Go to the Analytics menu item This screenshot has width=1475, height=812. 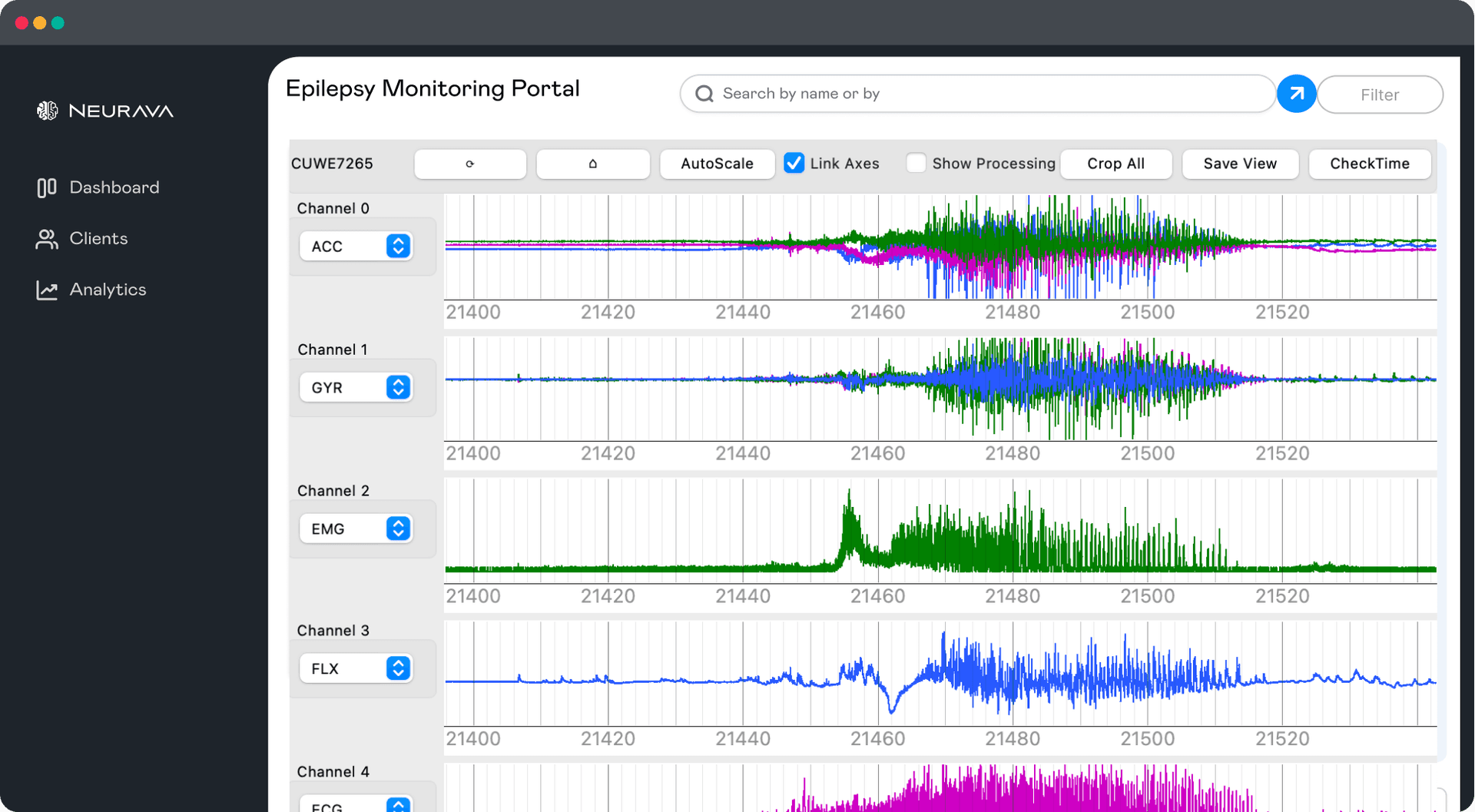coord(108,290)
